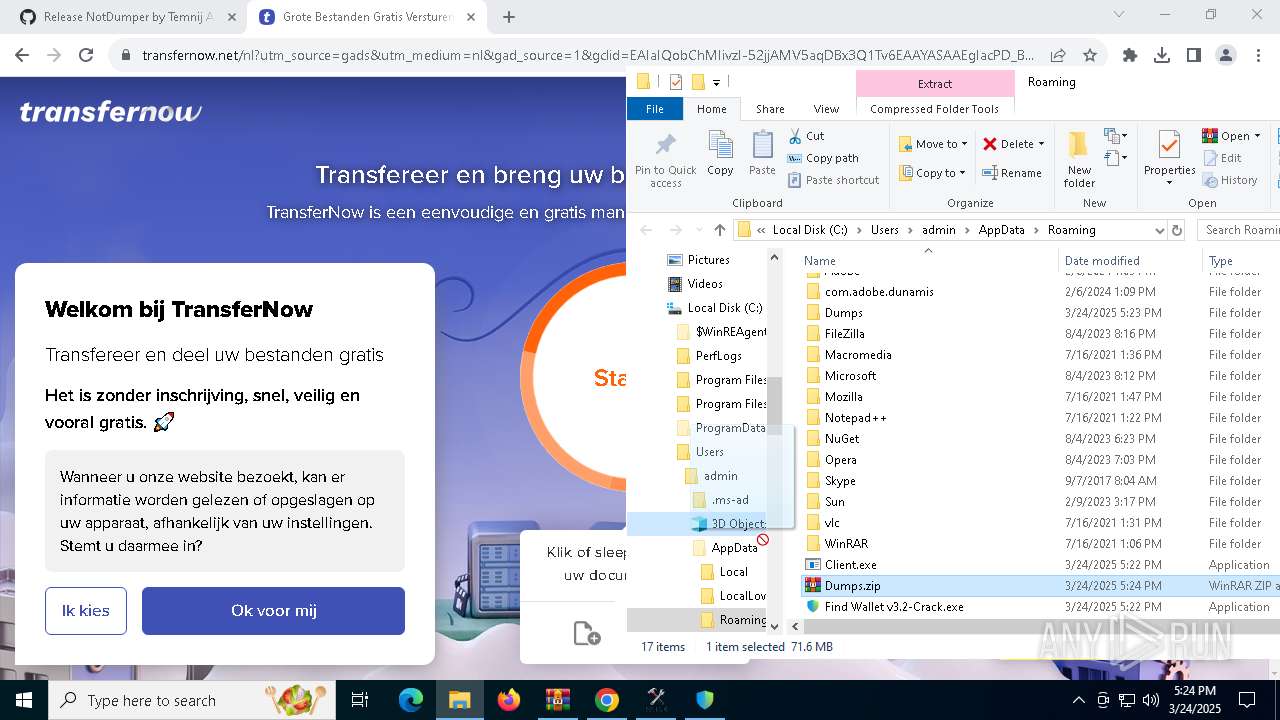The image size is (1280, 720).
Task: Open Chrome downloads icon
Action: [x=1162, y=56]
